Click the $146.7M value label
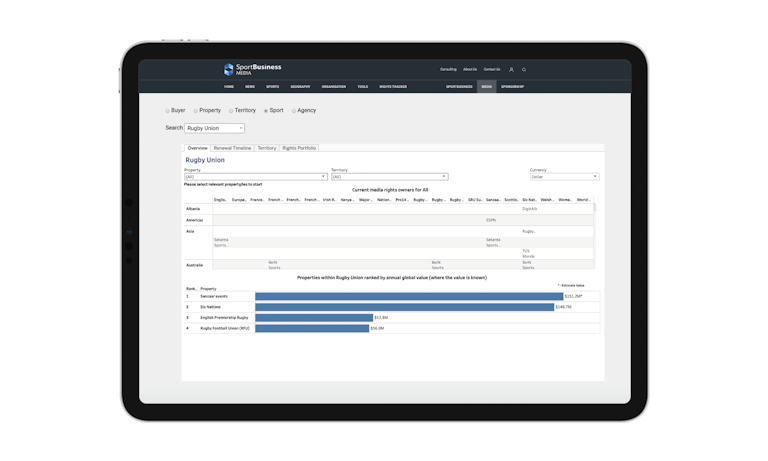 (563, 307)
